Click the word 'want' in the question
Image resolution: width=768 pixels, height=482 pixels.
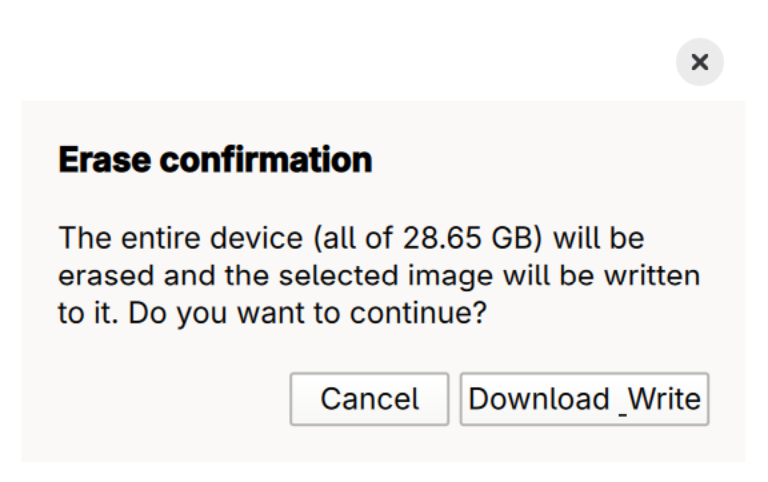270,313
